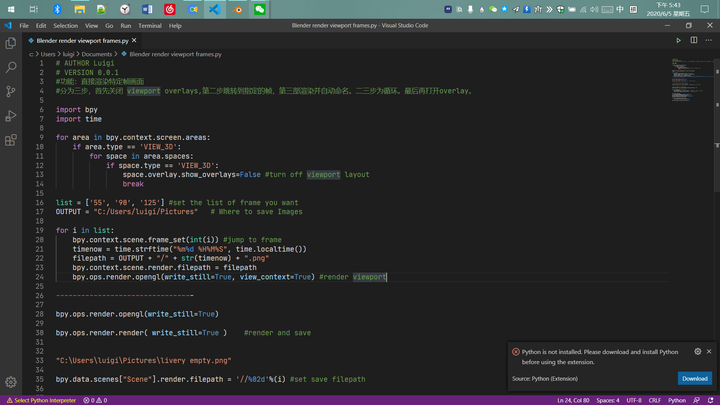Screen dimensions: 720x405
Task: Run the Python file with play icon
Action: pyautogui.click(x=679, y=40)
